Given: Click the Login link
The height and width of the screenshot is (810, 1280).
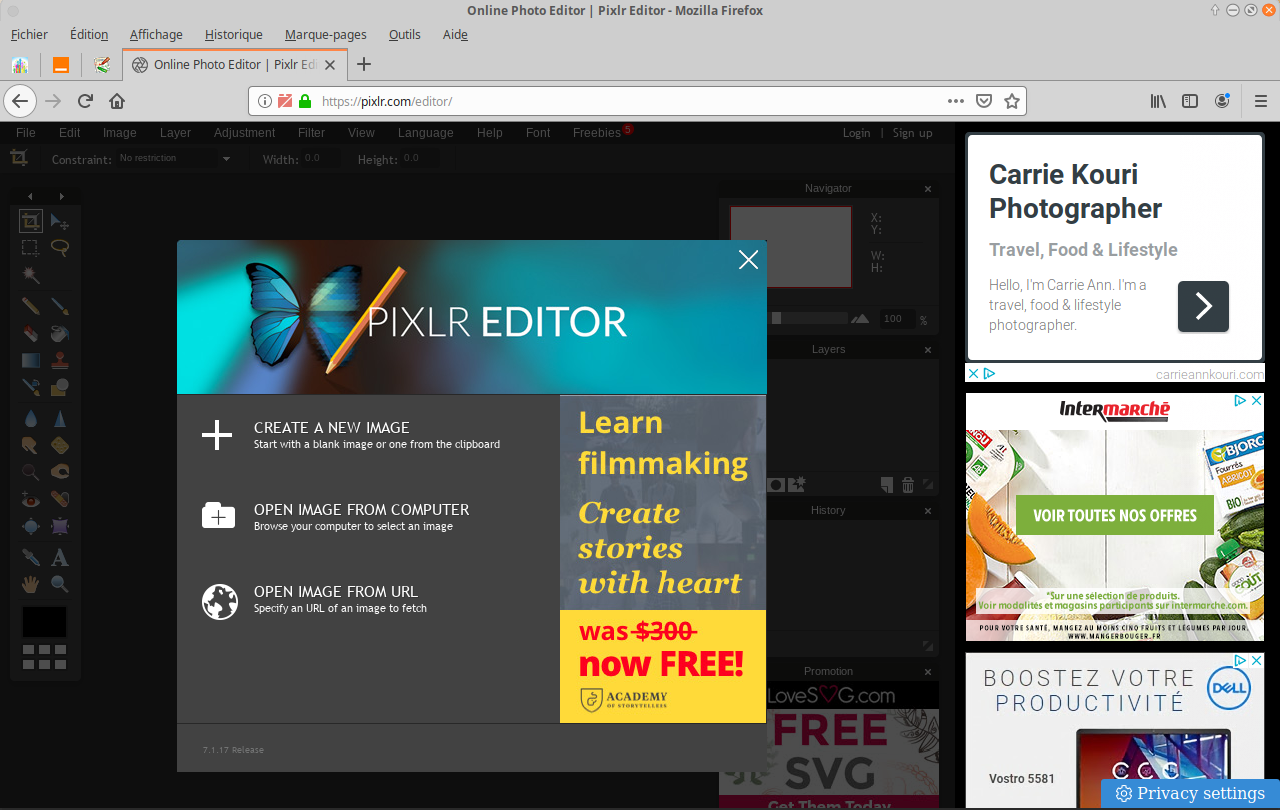Looking at the screenshot, I should pyautogui.click(x=856, y=133).
